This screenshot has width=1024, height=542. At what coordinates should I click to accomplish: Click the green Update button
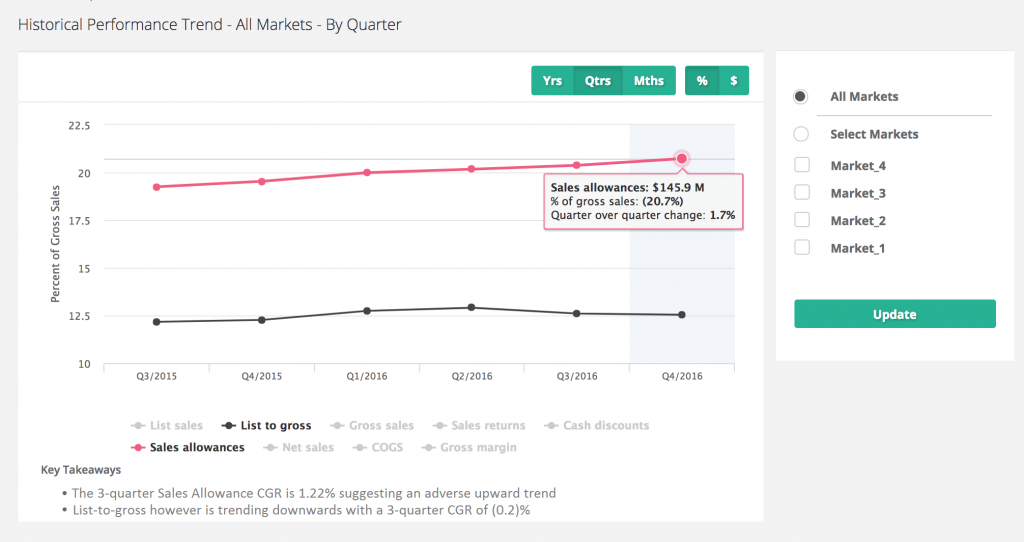[x=894, y=314]
